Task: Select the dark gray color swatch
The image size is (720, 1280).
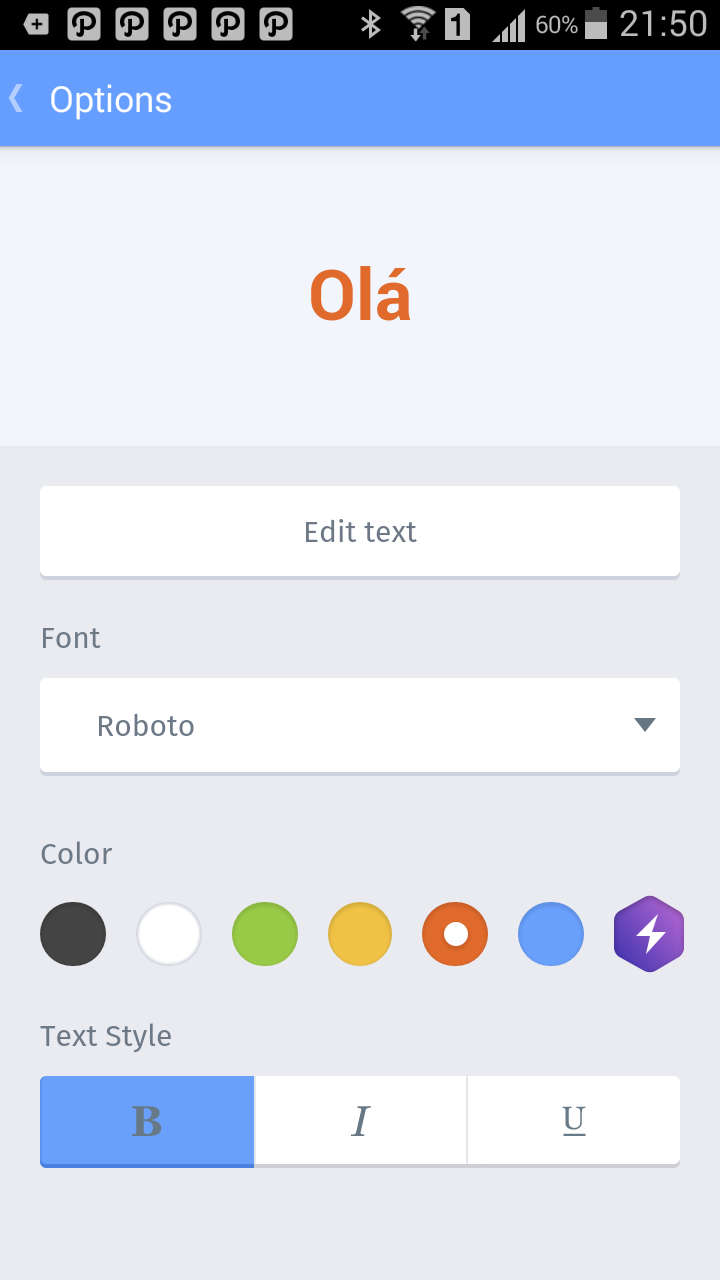Action: [73, 934]
